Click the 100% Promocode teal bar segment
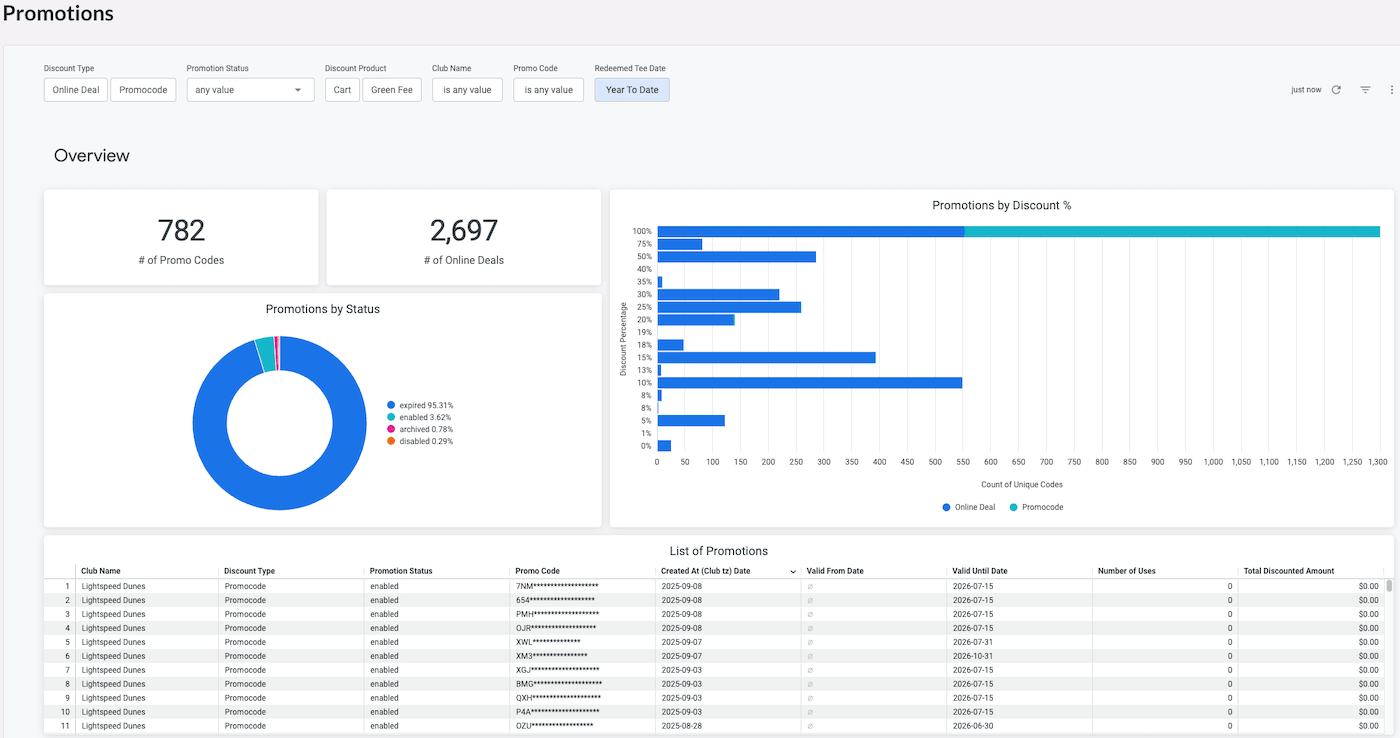The height and width of the screenshot is (738, 1400). tap(1170, 232)
